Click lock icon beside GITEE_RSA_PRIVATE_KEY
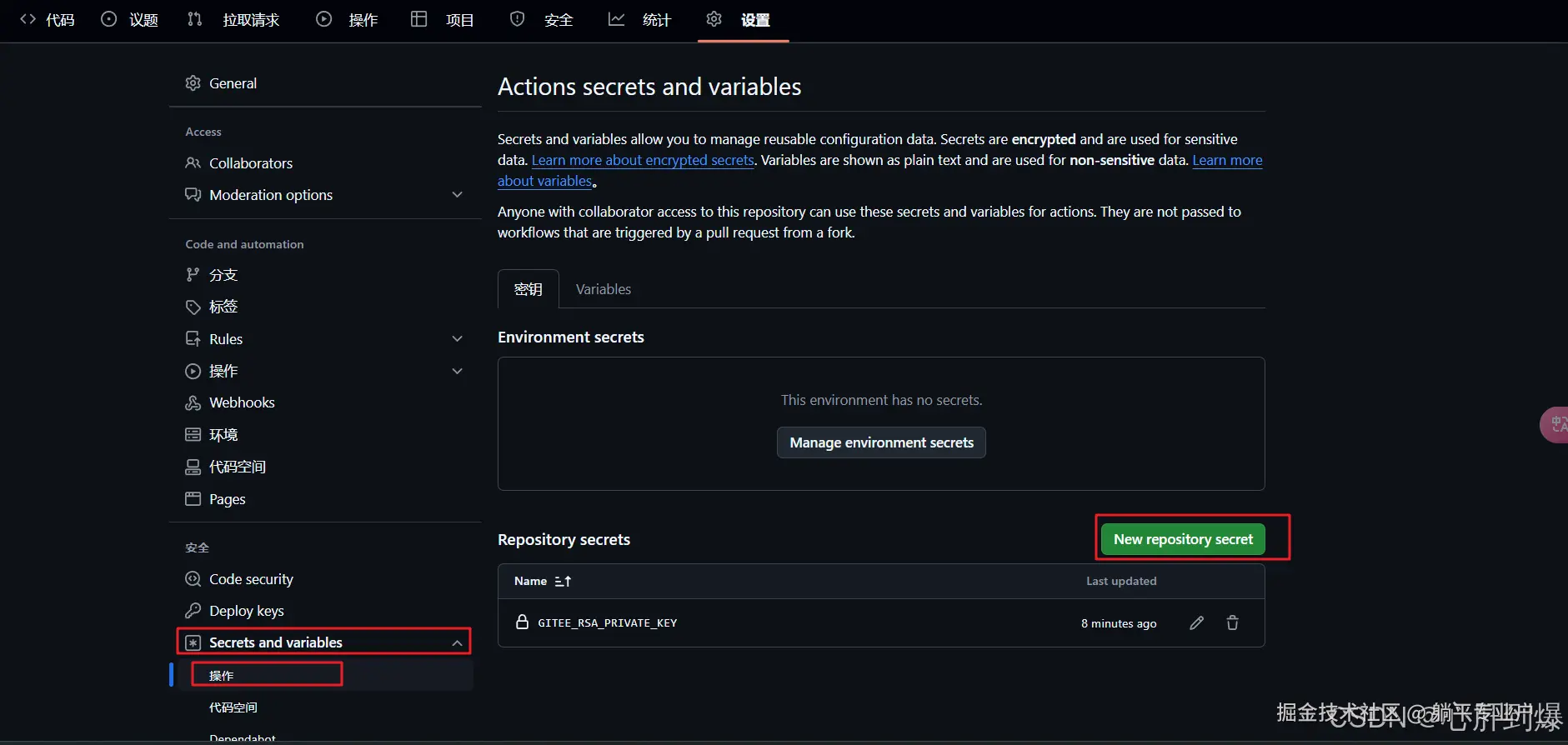Screen dimensions: 1568x745 tap(522, 622)
